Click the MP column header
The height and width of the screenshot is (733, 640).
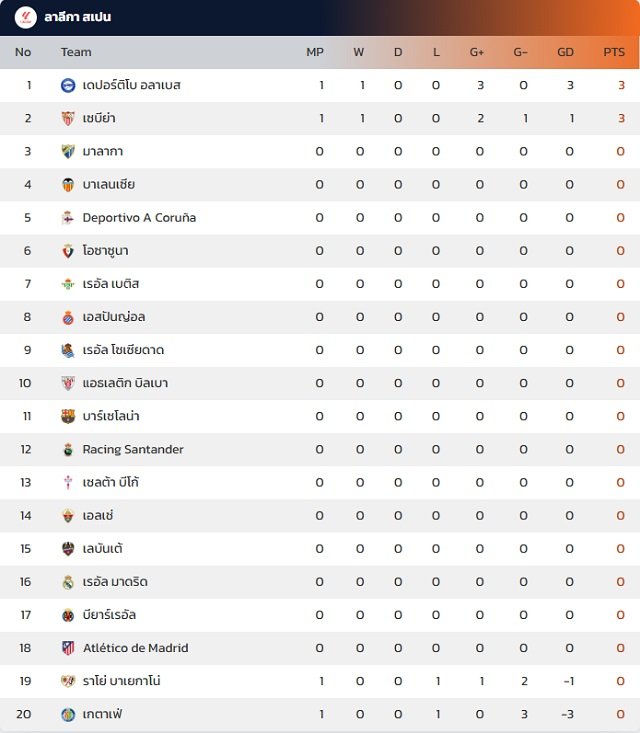tap(315, 52)
